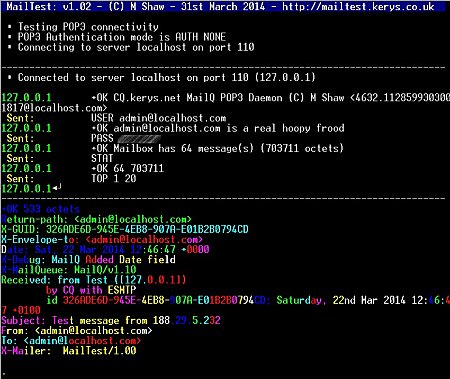The width and height of the screenshot is (450, 379).
Task: Click the Return-path header line
Action: tap(96, 219)
